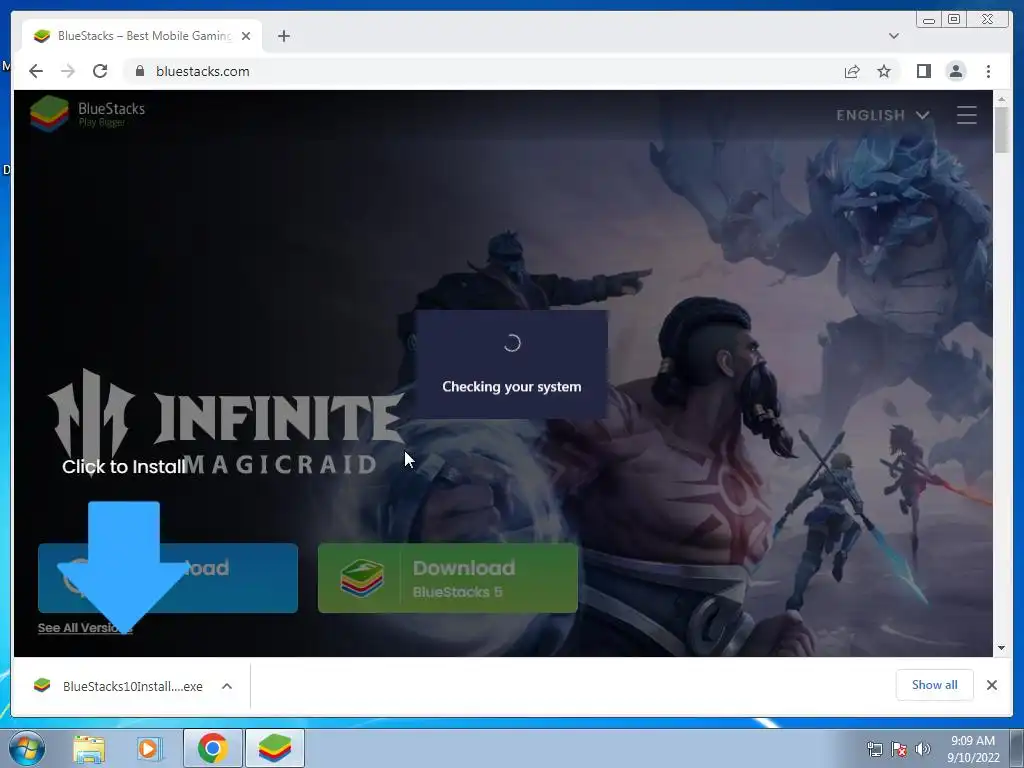Click the share page icon
1024x768 pixels.
[x=852, y=71]
